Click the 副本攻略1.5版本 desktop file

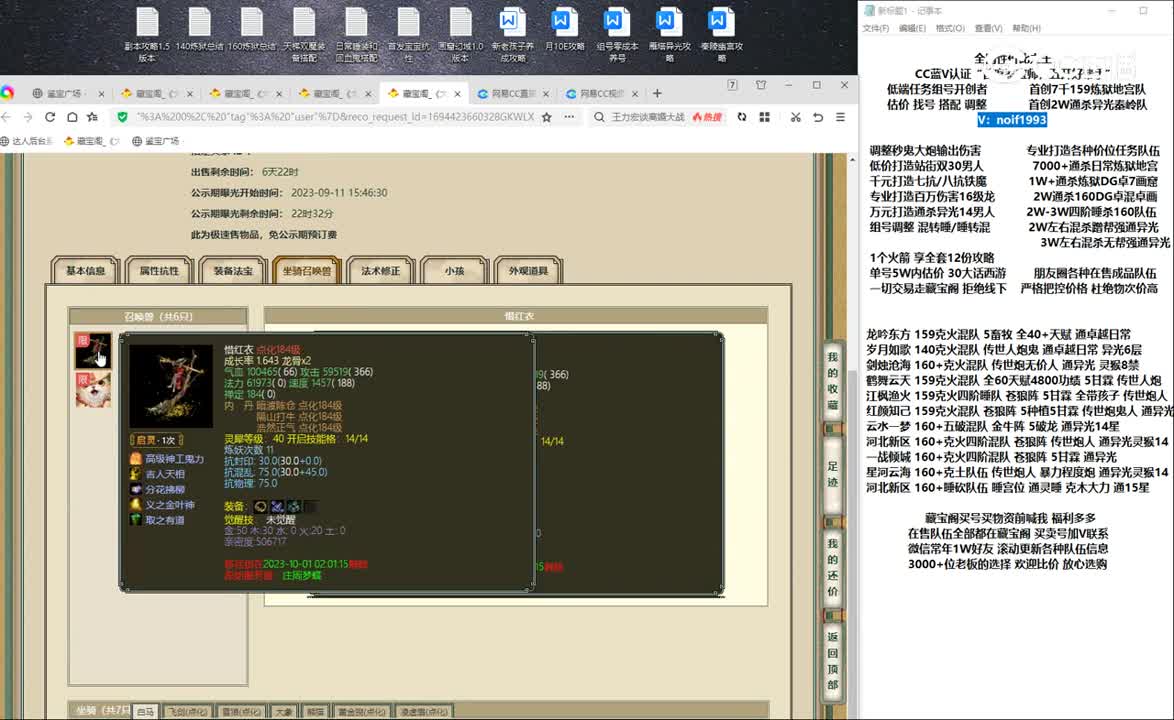point(147,34)
